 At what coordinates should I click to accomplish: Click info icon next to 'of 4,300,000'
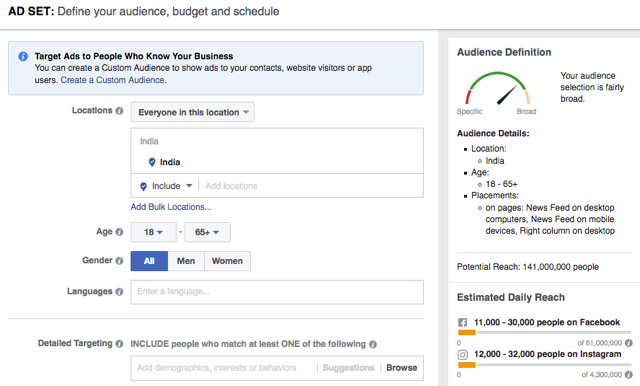[629, 375]
